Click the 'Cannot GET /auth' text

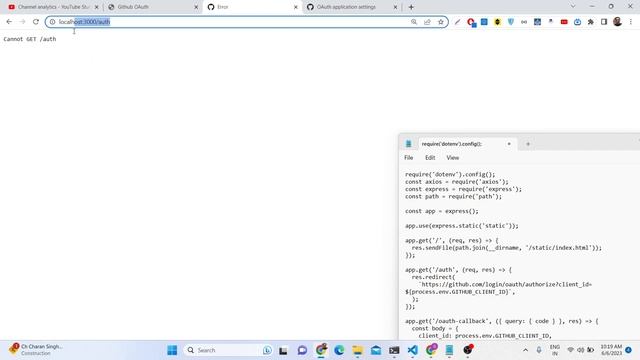(30, 39)
